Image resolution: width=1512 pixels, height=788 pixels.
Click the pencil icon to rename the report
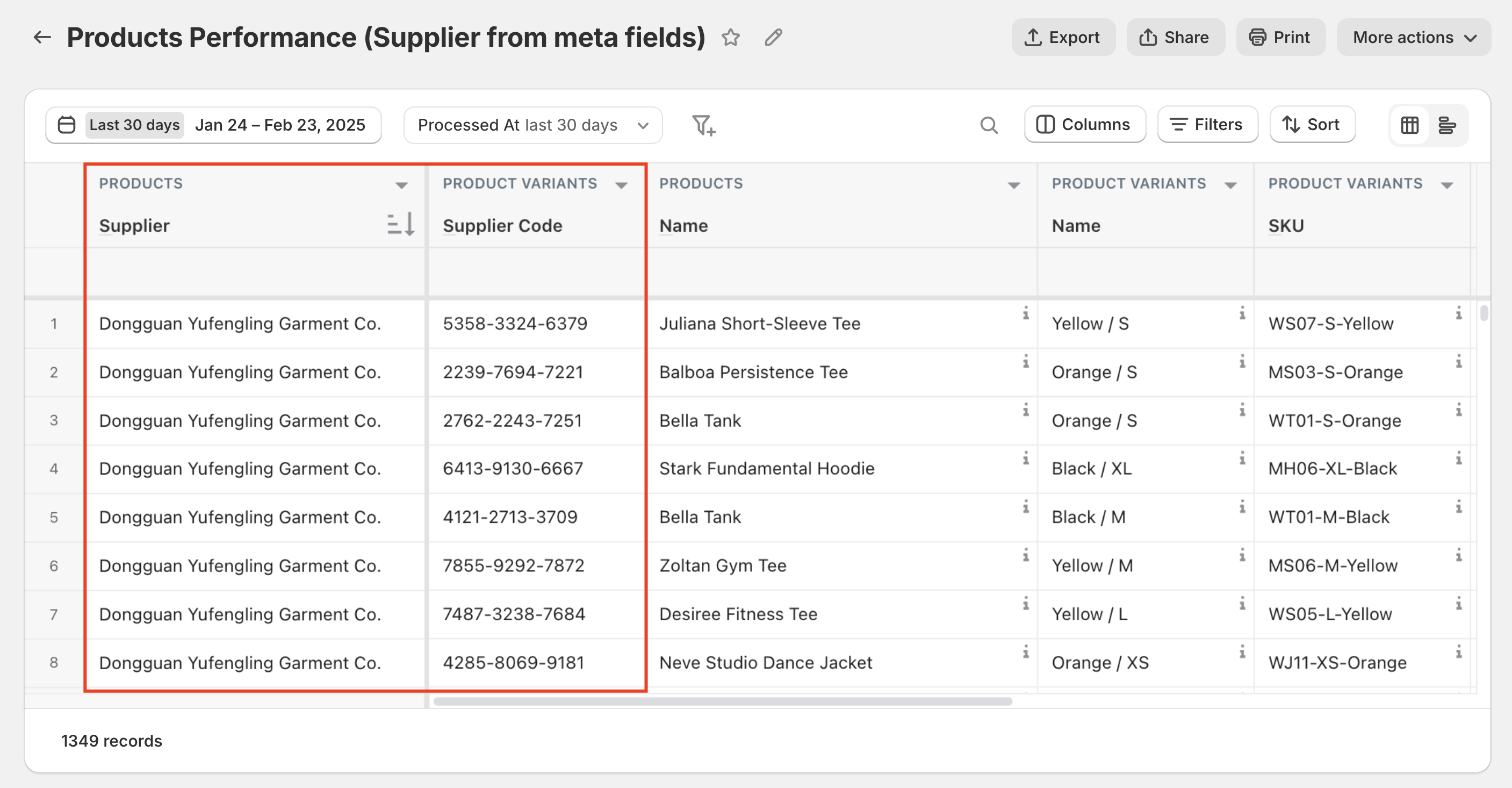coord(773,38)
